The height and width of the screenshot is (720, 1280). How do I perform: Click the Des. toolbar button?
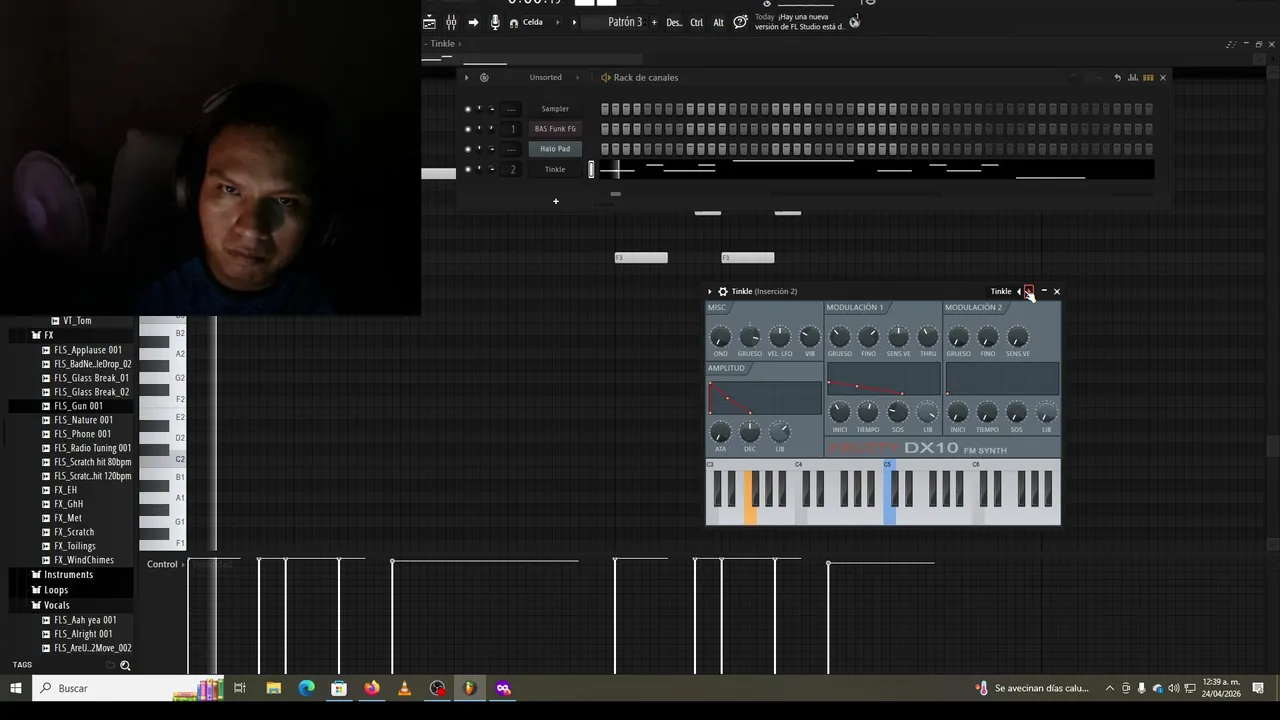[x=674, y=22]
